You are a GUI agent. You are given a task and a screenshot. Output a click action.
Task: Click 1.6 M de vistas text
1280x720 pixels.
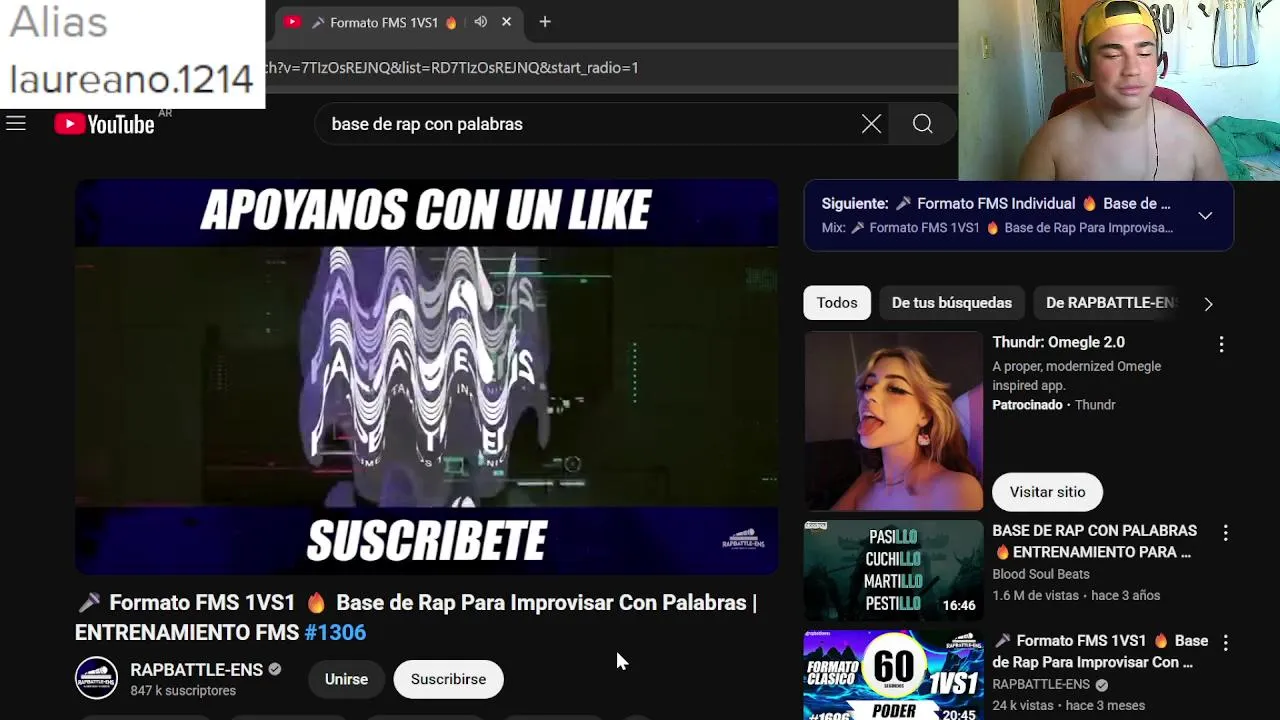[x=1036, y=595]
